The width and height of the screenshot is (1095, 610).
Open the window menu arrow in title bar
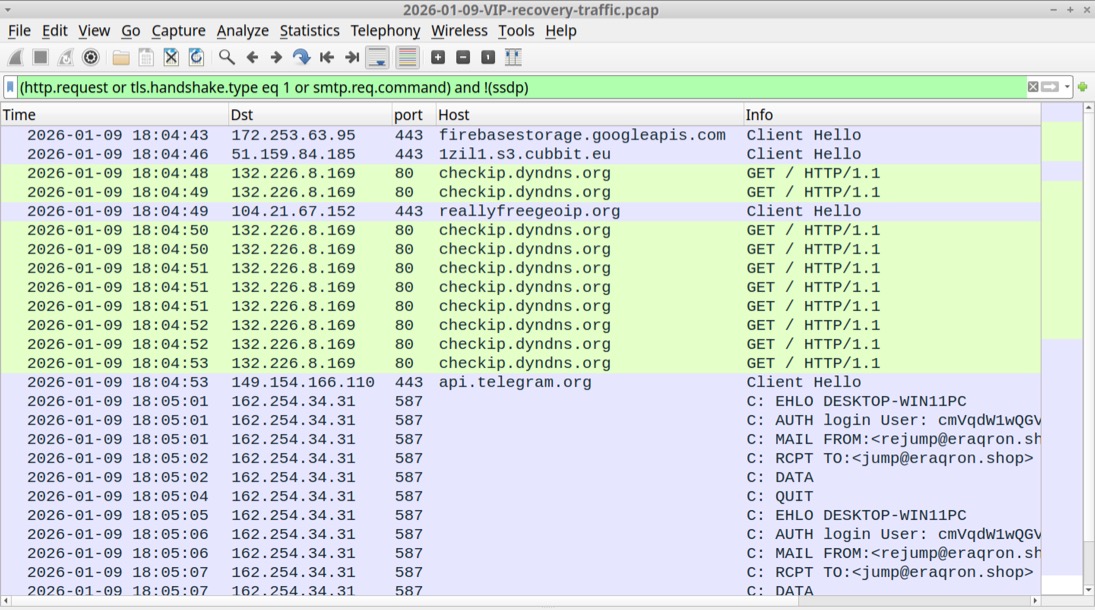pyautogui.click(x=8, y=10)
